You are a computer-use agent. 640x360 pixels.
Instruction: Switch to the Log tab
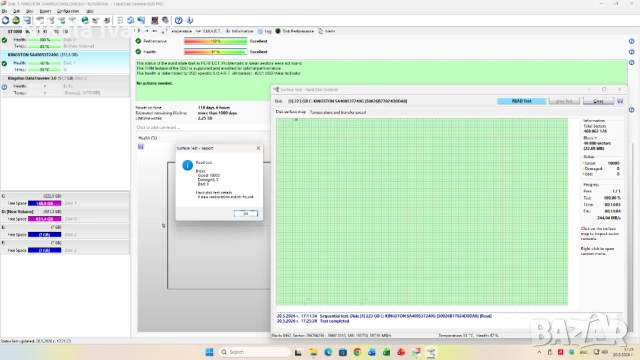tap(265, 31)
